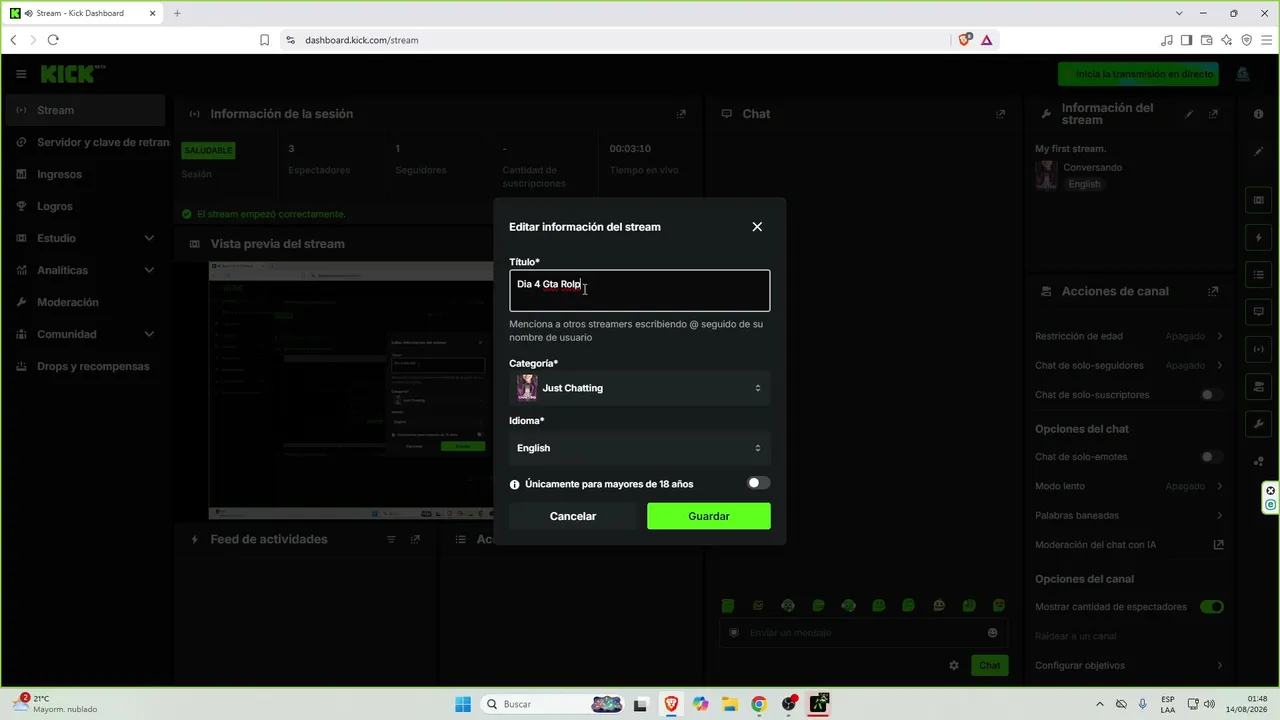
Task: Select Stream in the sidebar
Action: pyautogui.click(x=84, y=110)
